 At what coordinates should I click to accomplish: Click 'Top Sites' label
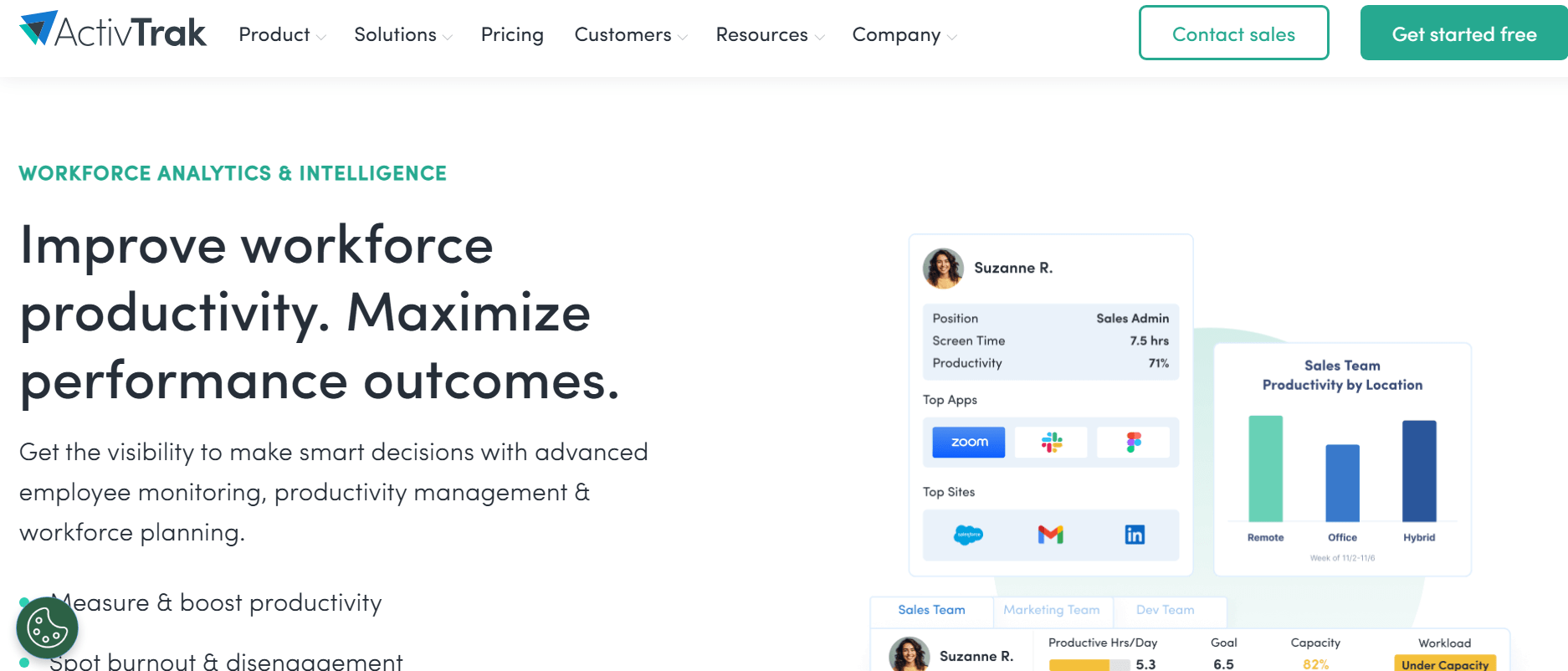click(x=949, y=492)
